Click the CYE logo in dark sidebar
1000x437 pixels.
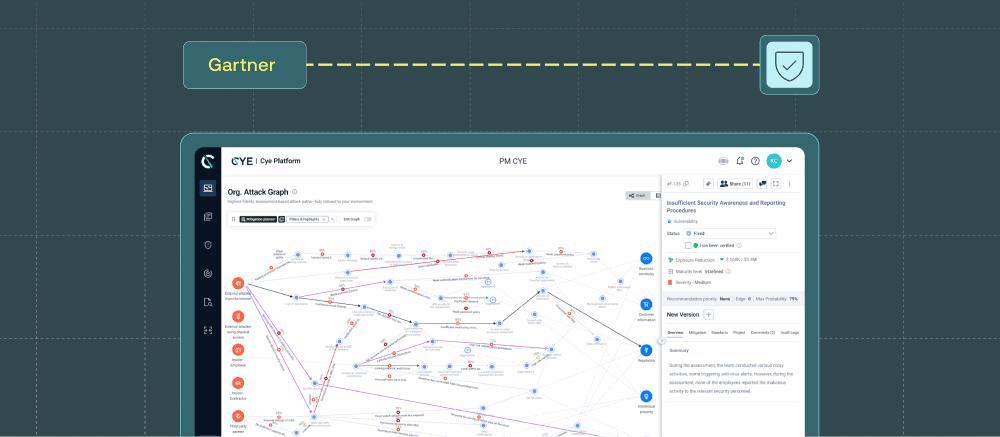click(x=207, y=162)
